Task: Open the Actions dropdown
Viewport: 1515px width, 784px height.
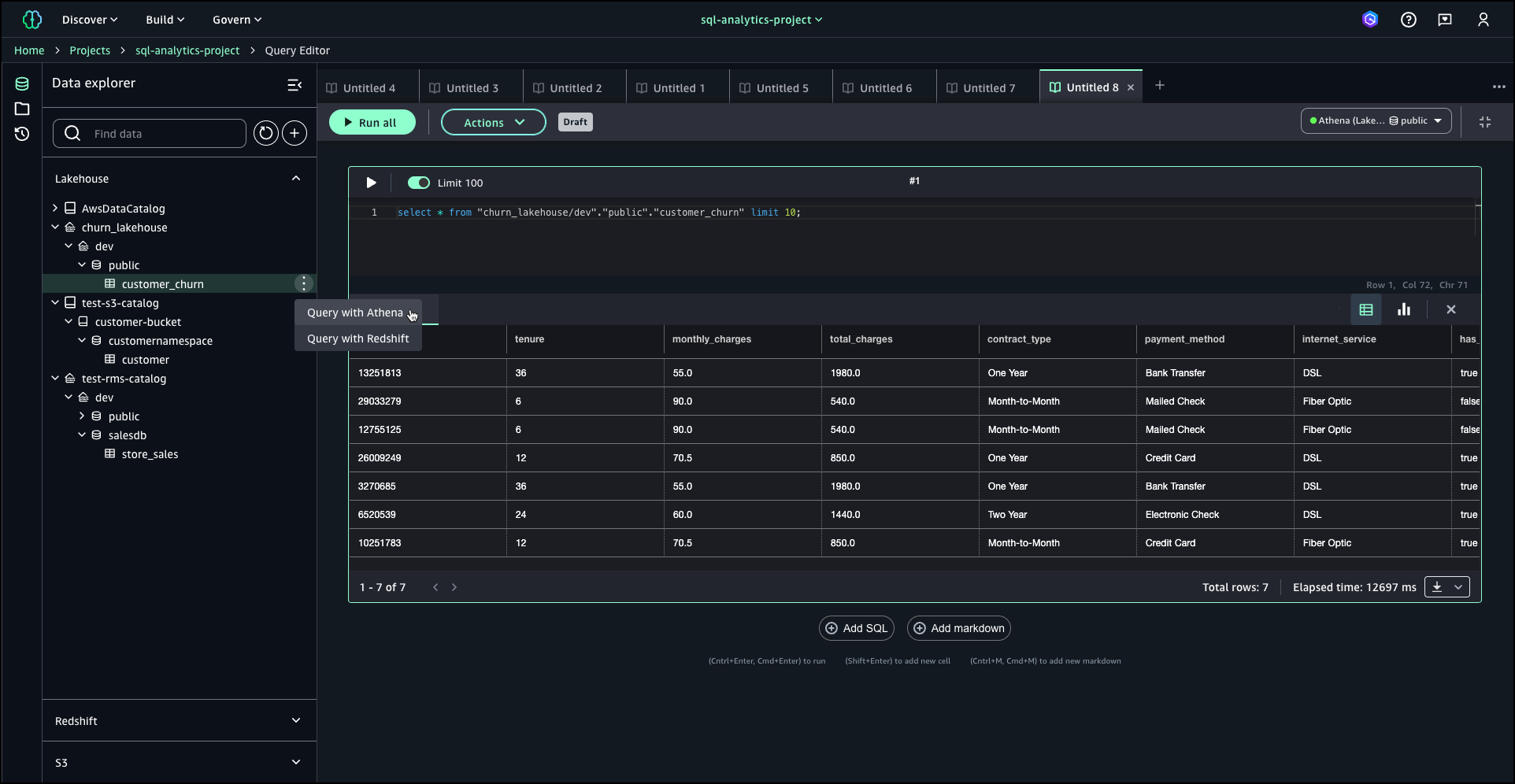Action: [493, 123]
